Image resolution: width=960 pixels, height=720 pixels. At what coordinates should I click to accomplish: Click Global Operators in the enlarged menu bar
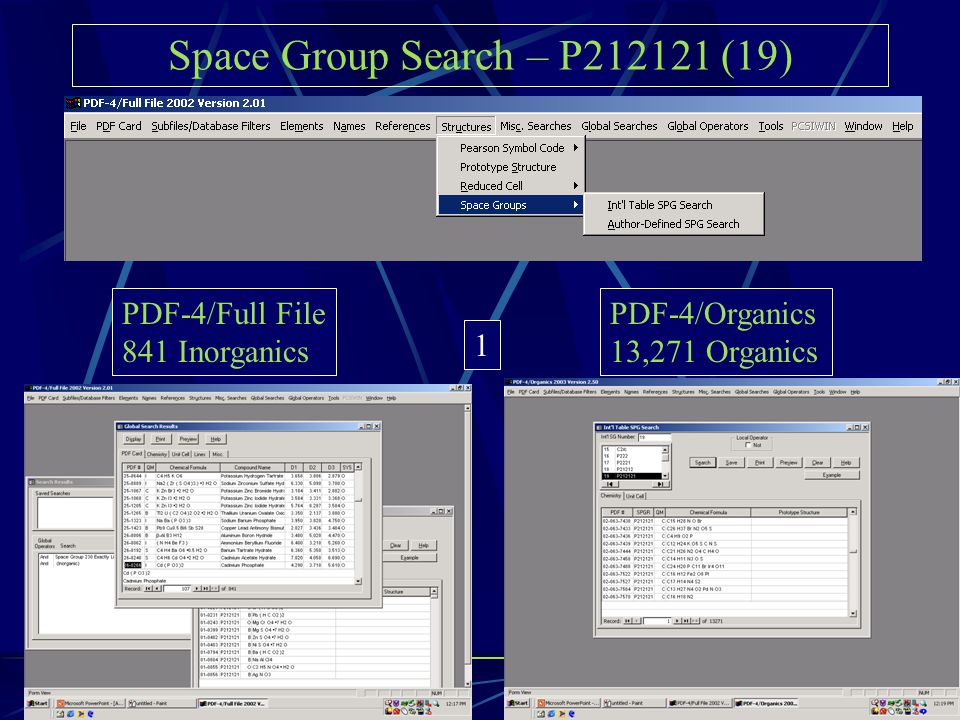point(708,126)
